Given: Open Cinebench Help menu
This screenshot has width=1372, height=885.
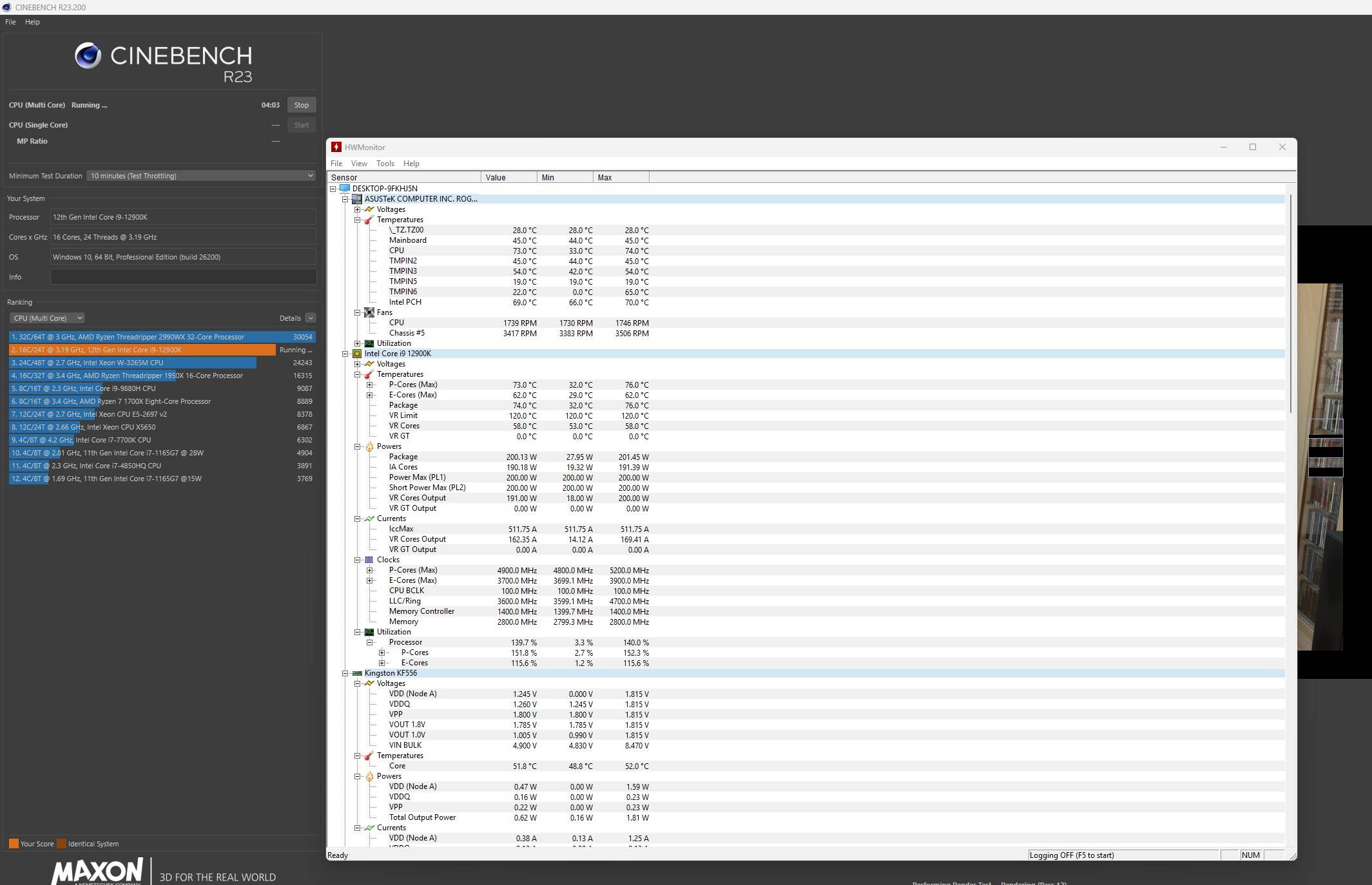Looking at the screenshot, I should [x=32, y=22].
